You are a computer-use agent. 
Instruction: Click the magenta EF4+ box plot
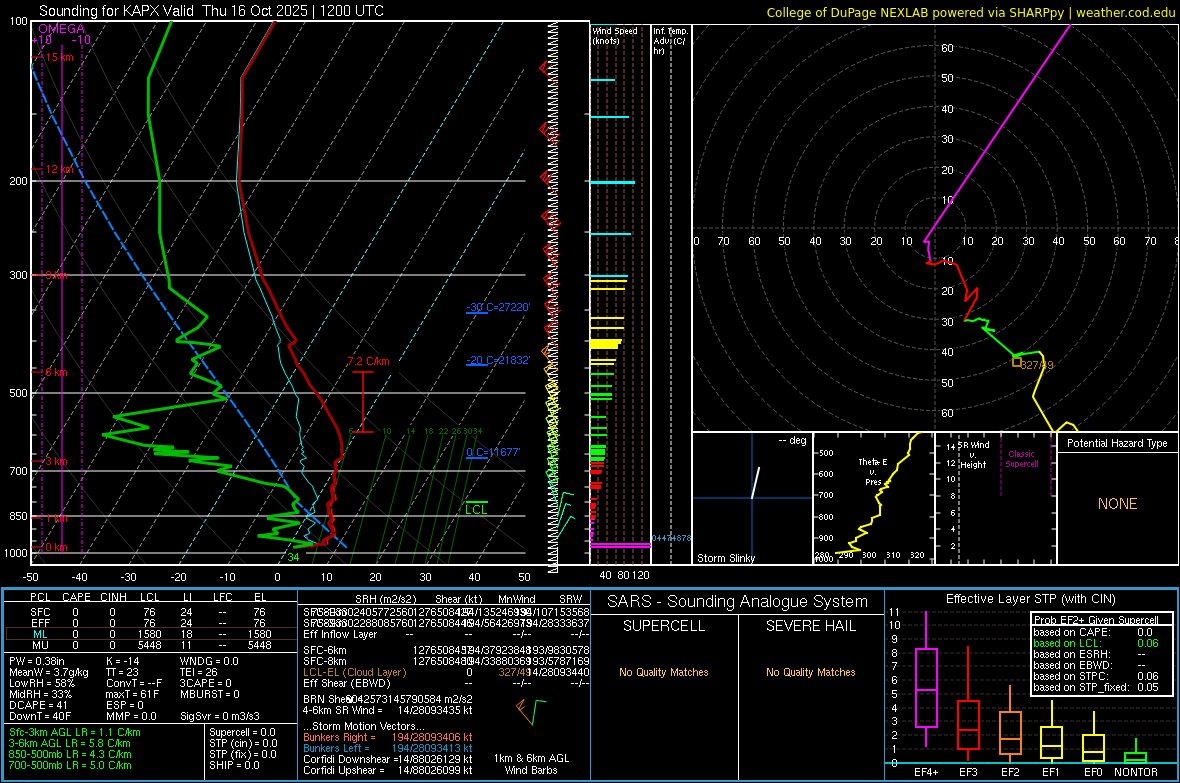pyautogui.click(x=926, y=687)
